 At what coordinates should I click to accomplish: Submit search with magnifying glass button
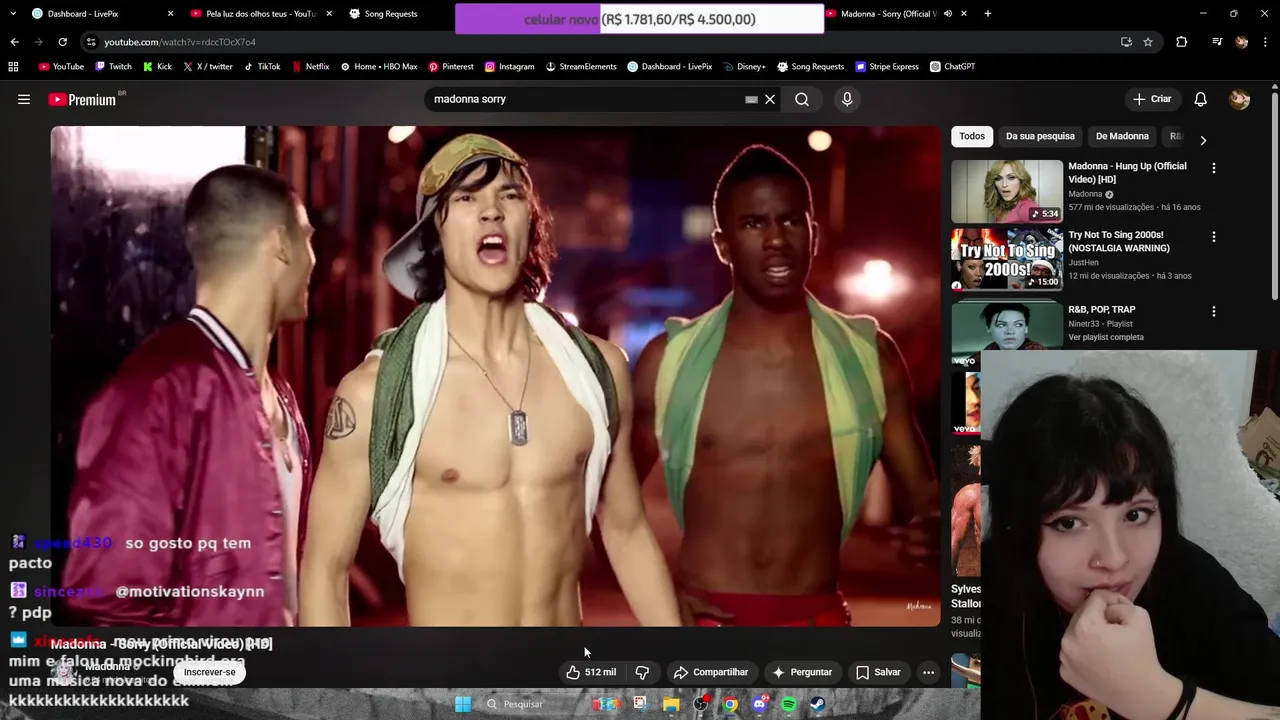click(x=802, y=99)
